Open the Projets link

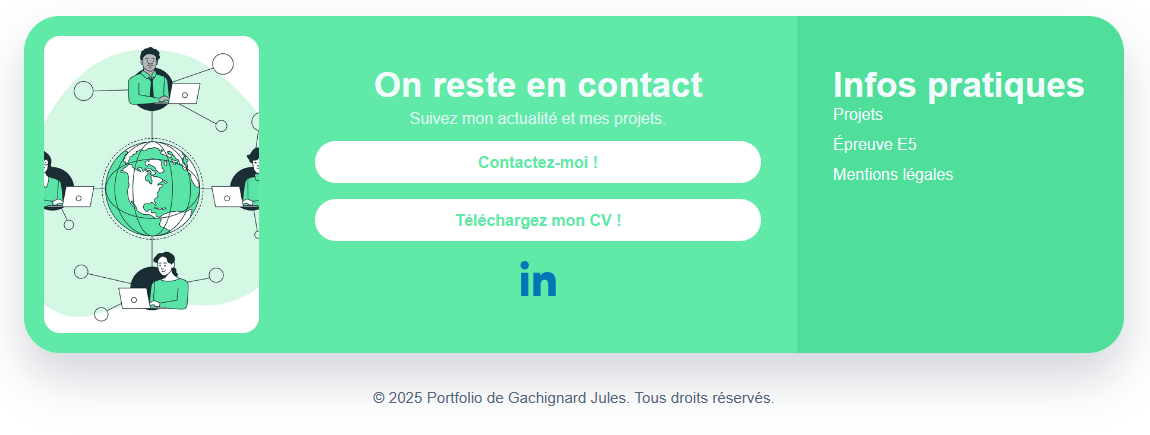tap(858, 114)
